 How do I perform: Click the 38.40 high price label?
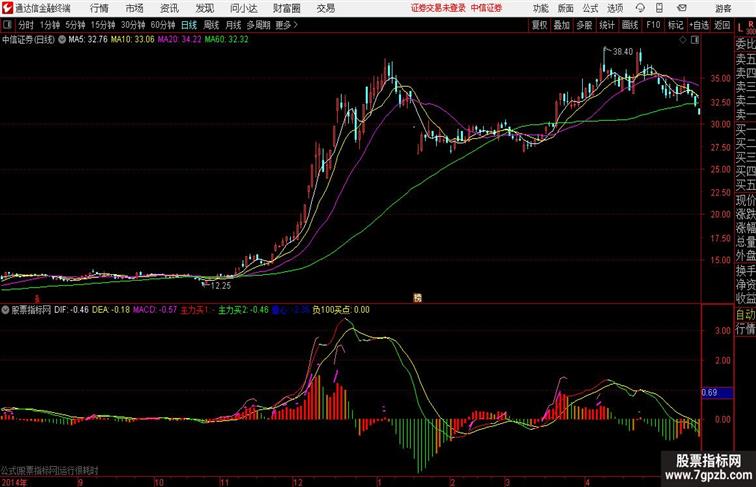pyautogui.click(x=622, y=52)
